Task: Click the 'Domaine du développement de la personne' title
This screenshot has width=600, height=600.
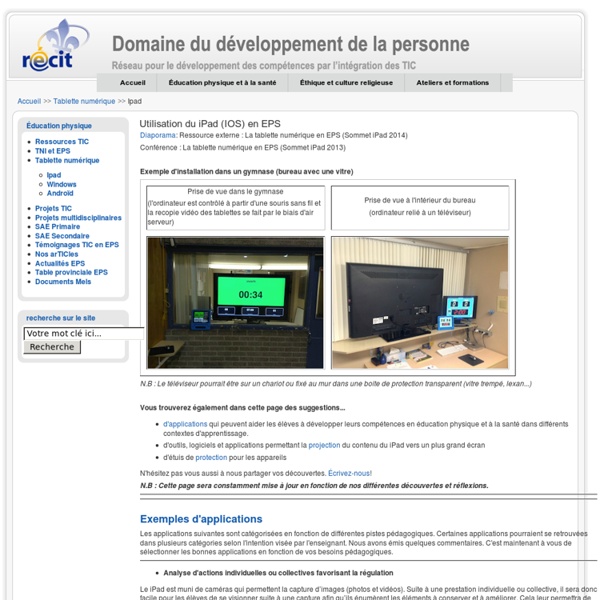Action: pyautogui.click(x=290, y=44)
